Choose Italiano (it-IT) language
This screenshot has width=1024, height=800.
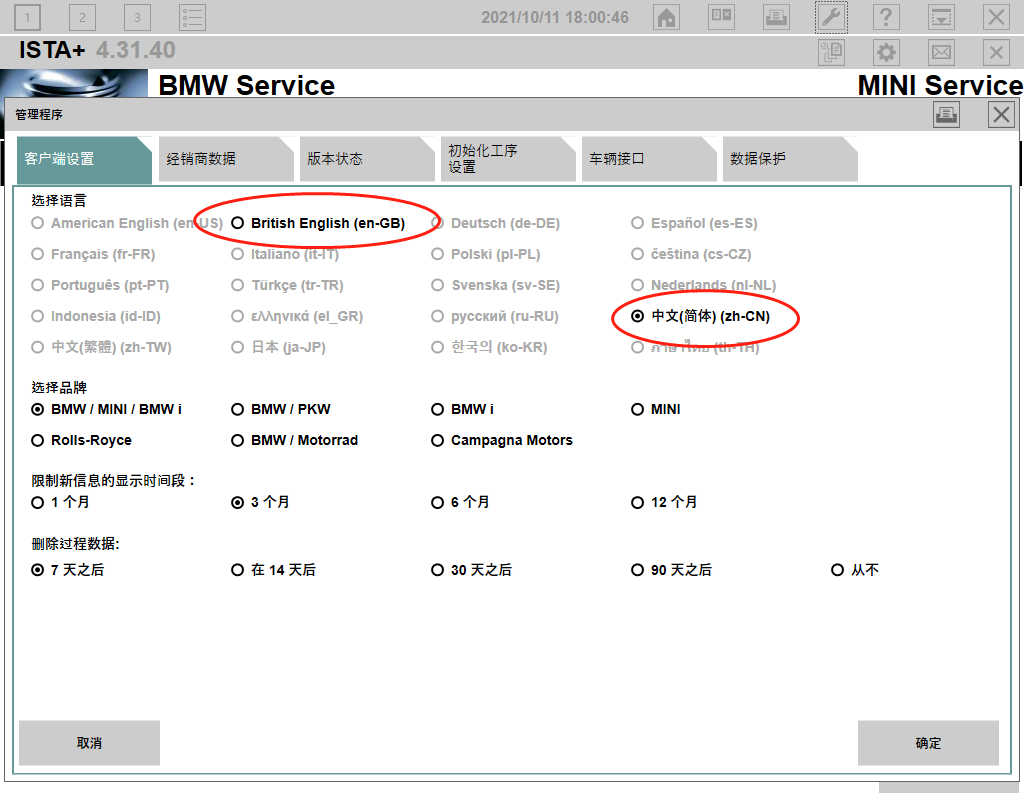click(285, 254)
